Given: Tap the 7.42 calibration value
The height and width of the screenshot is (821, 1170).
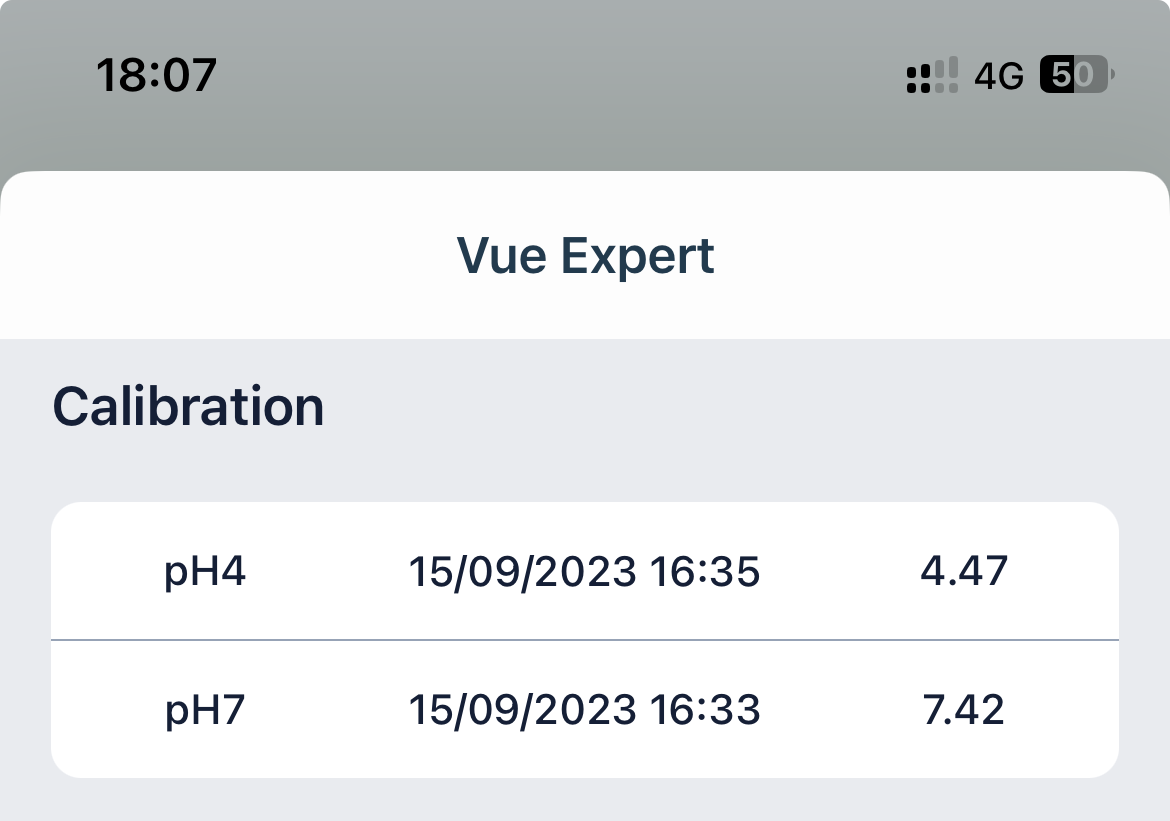Looking at the screenshot, I should click(x=964, y=710).
